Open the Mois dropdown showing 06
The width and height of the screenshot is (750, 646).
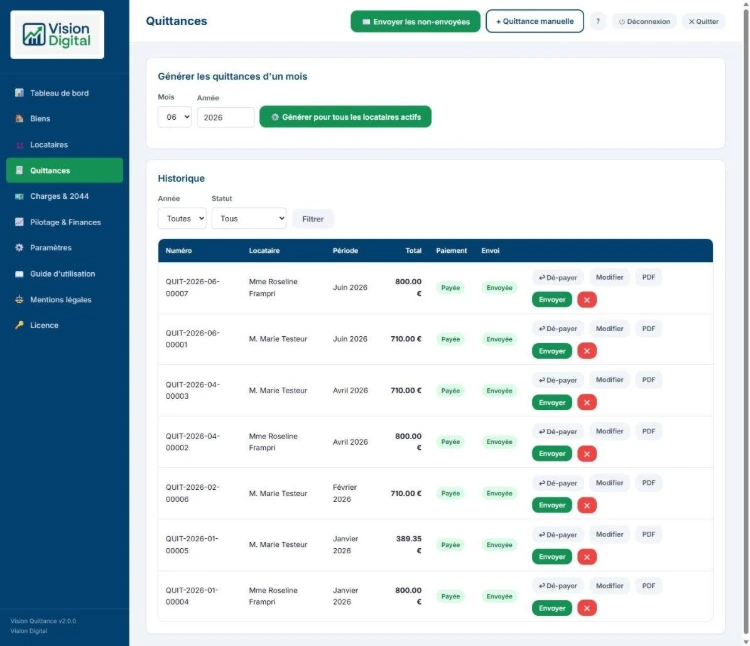[x=175, y=117]
